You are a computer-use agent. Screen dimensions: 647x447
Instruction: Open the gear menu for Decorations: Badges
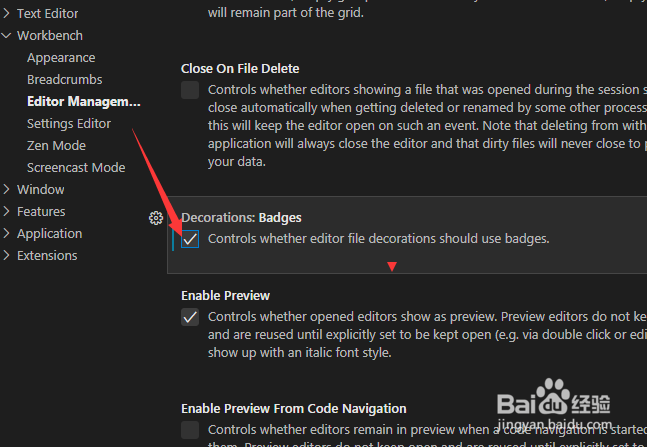pyautogui.click(x=156, y=218)
